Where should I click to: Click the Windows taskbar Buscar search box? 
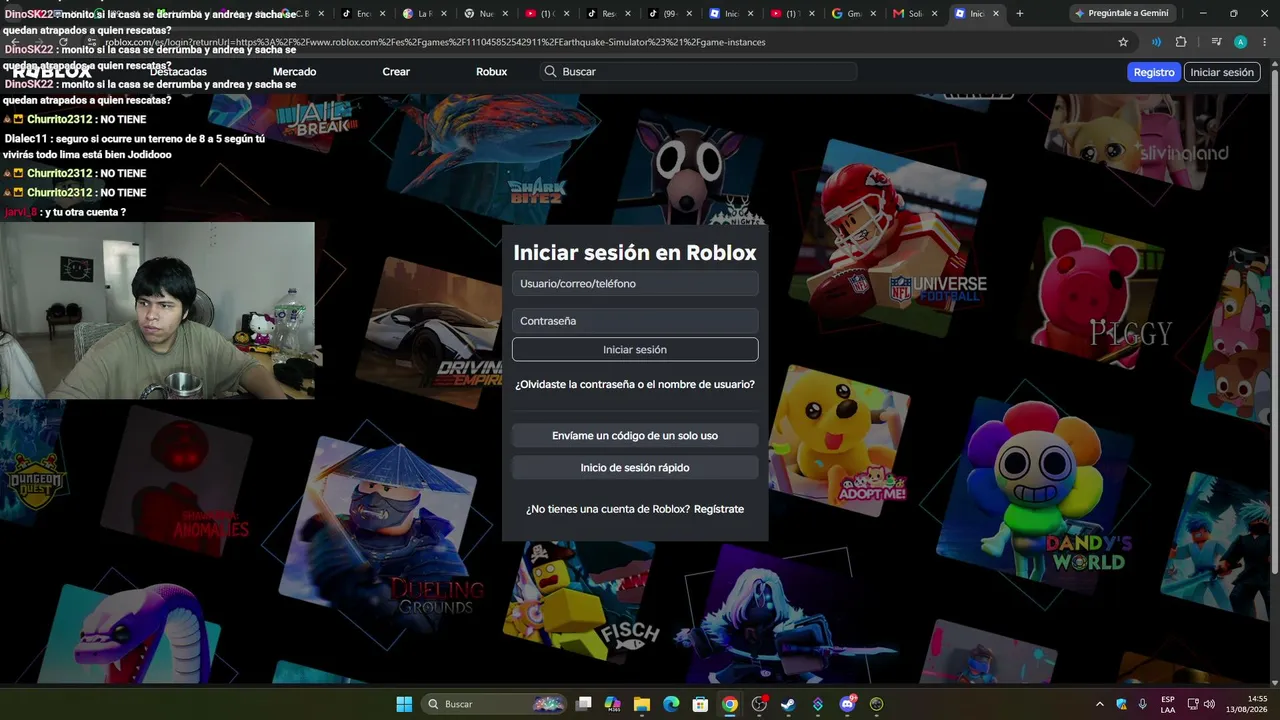tap(495, 704)
